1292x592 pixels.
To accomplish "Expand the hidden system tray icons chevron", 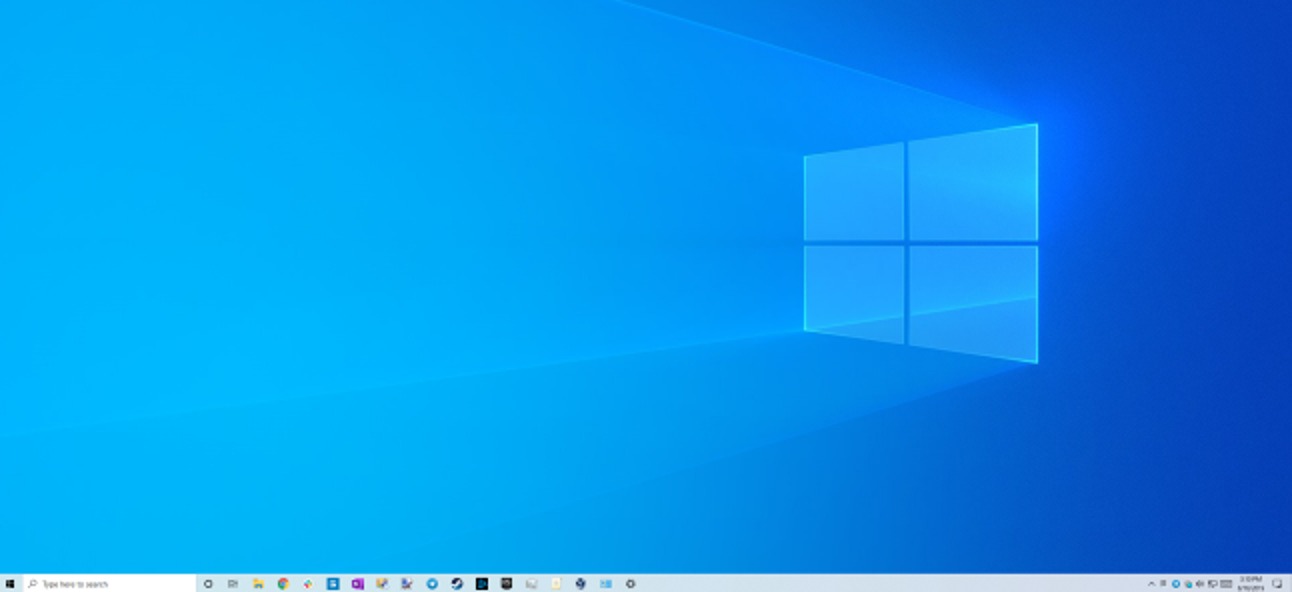I will click(x=1151, y=584).
